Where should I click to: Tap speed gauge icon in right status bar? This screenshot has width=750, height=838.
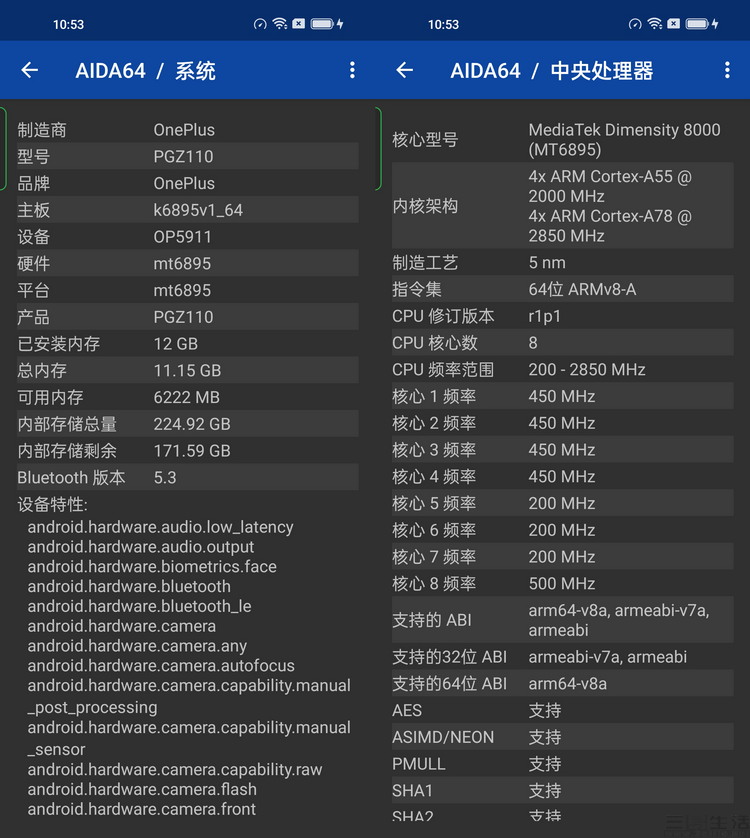click(x=635, y=24)
